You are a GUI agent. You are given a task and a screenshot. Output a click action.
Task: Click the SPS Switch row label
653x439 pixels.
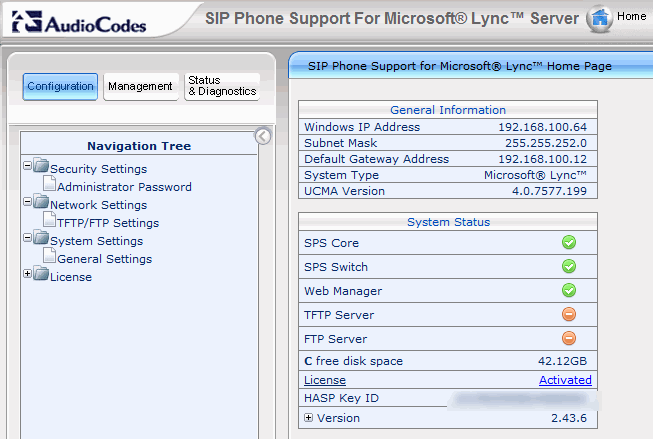coord(336,267)
